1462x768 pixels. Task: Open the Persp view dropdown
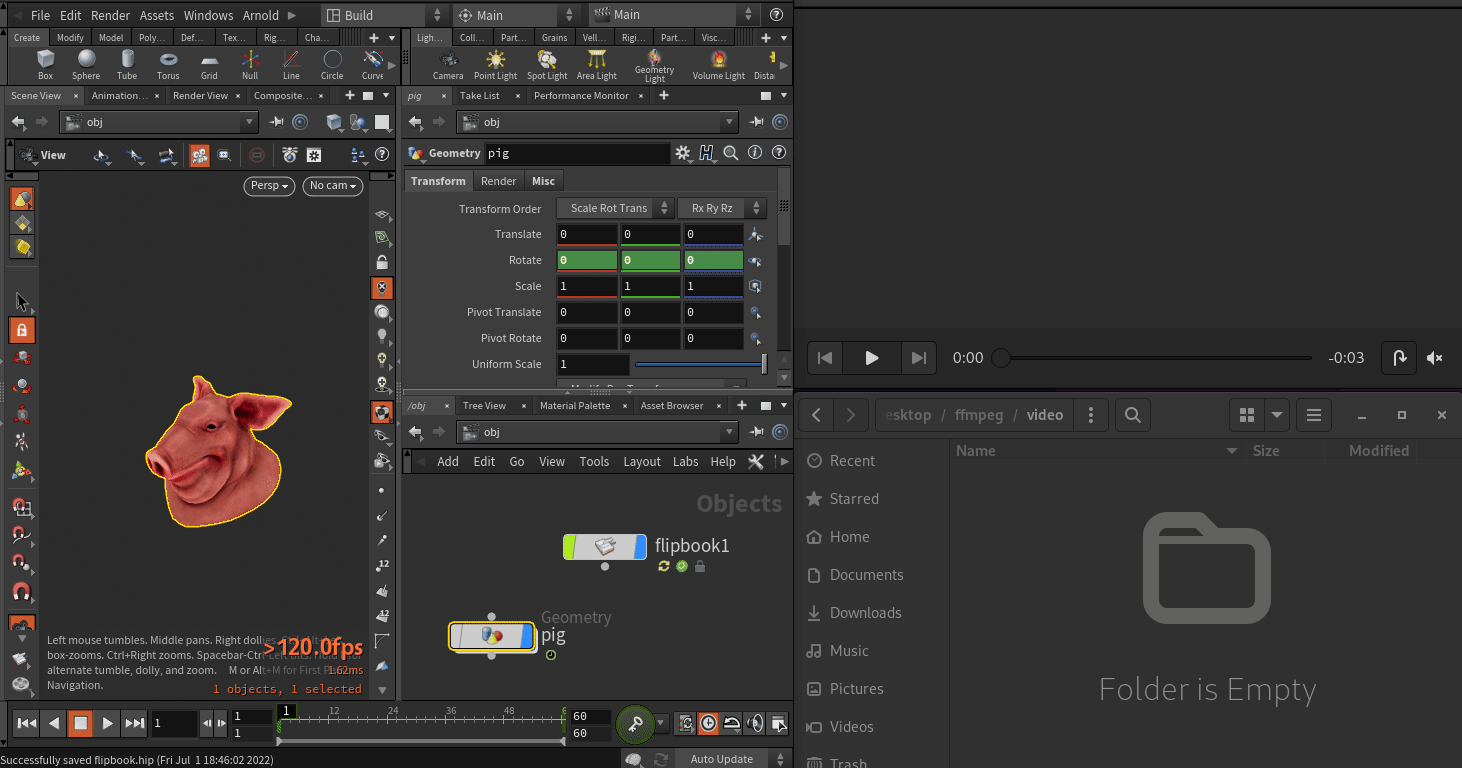268,186
